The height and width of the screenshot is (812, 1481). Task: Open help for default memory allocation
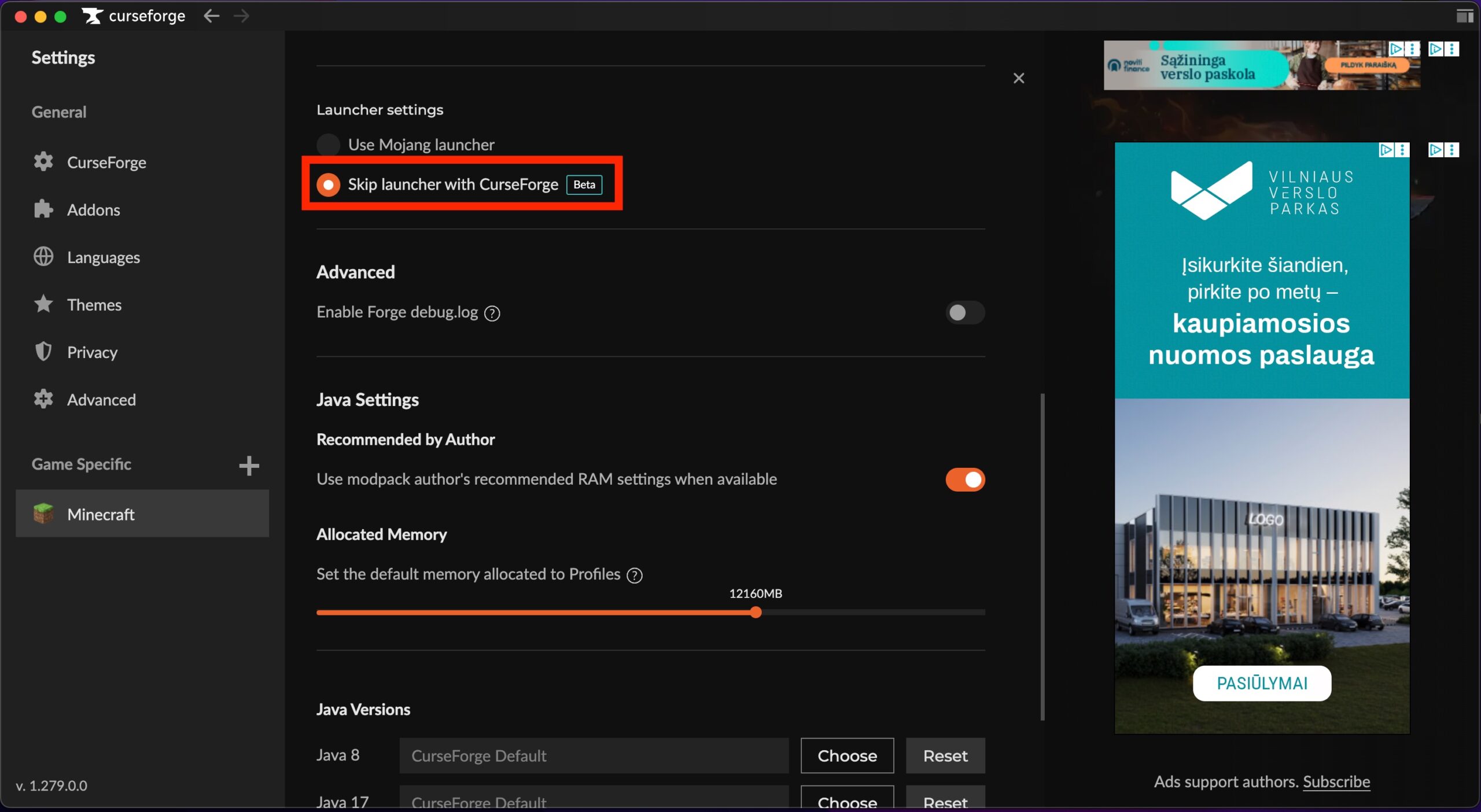click(635, 575)
